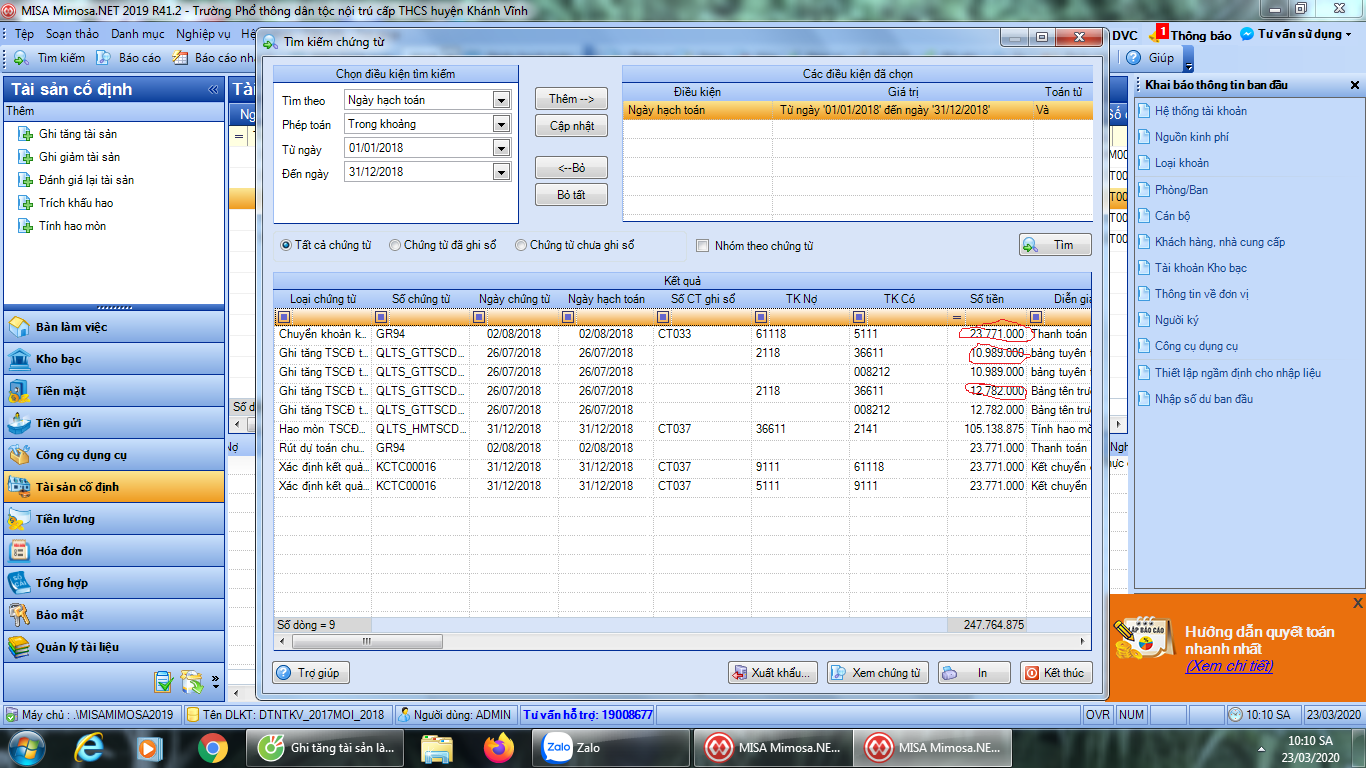
Task: Open Nghiệp vụ menu
Action: (202, 34)
